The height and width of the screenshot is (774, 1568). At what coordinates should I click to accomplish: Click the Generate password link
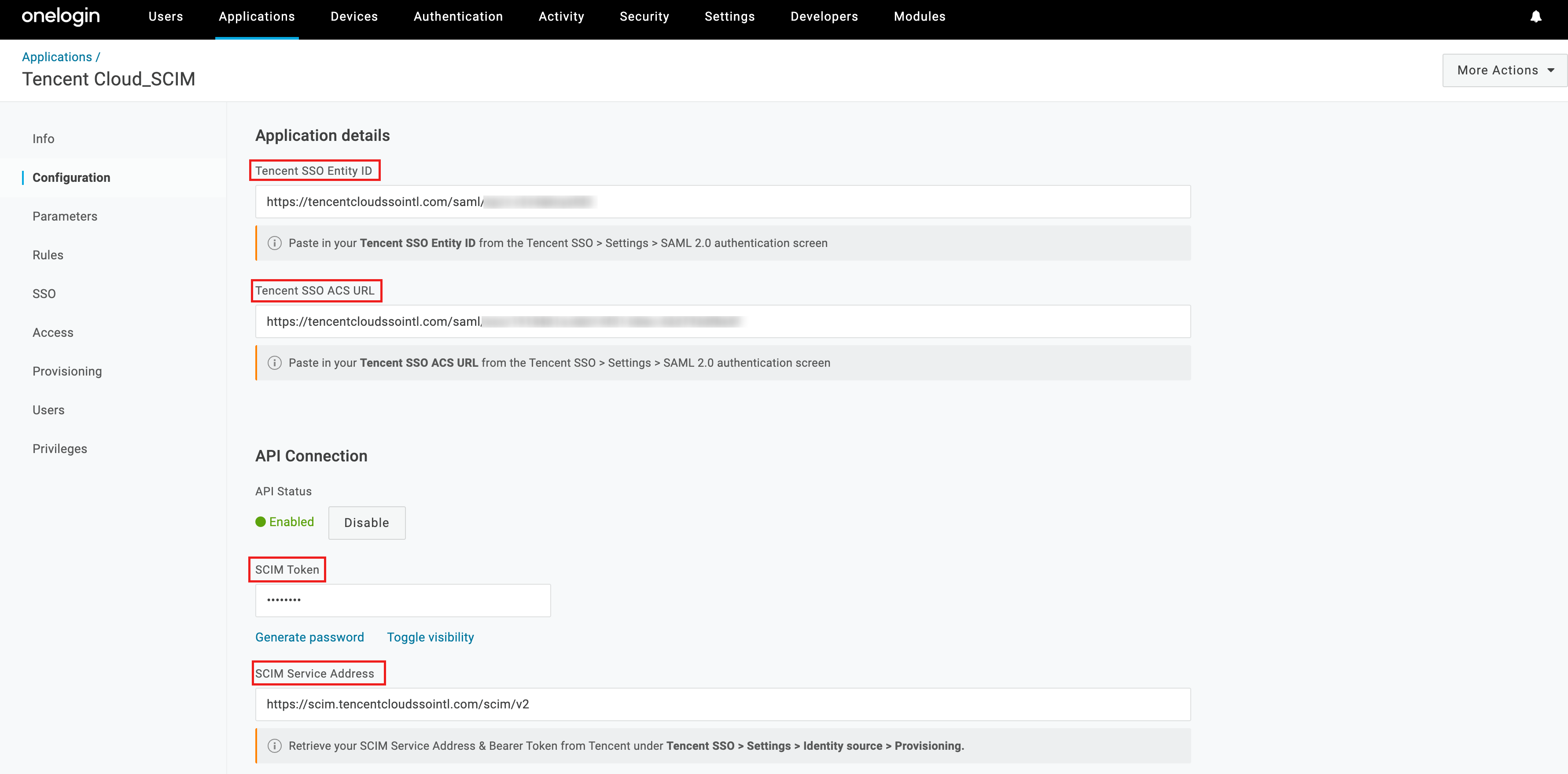[309, 637]
